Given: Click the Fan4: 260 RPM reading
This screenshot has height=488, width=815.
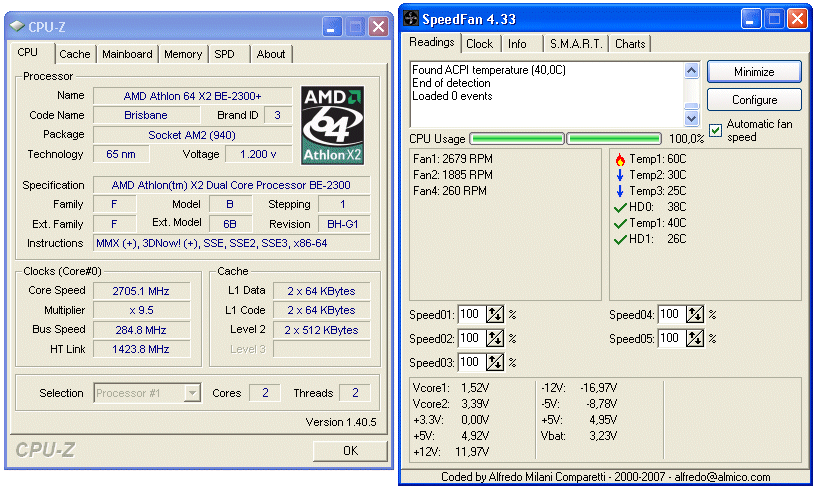Looking at the screenshot, I should click(450, 191).
